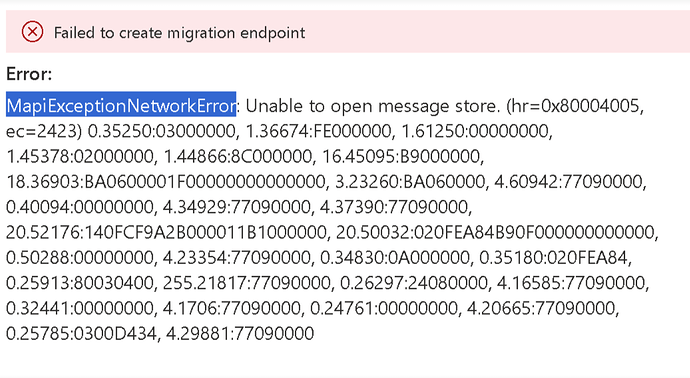Click the 0.40094:00000000 diagnostic value

point(81,207)
